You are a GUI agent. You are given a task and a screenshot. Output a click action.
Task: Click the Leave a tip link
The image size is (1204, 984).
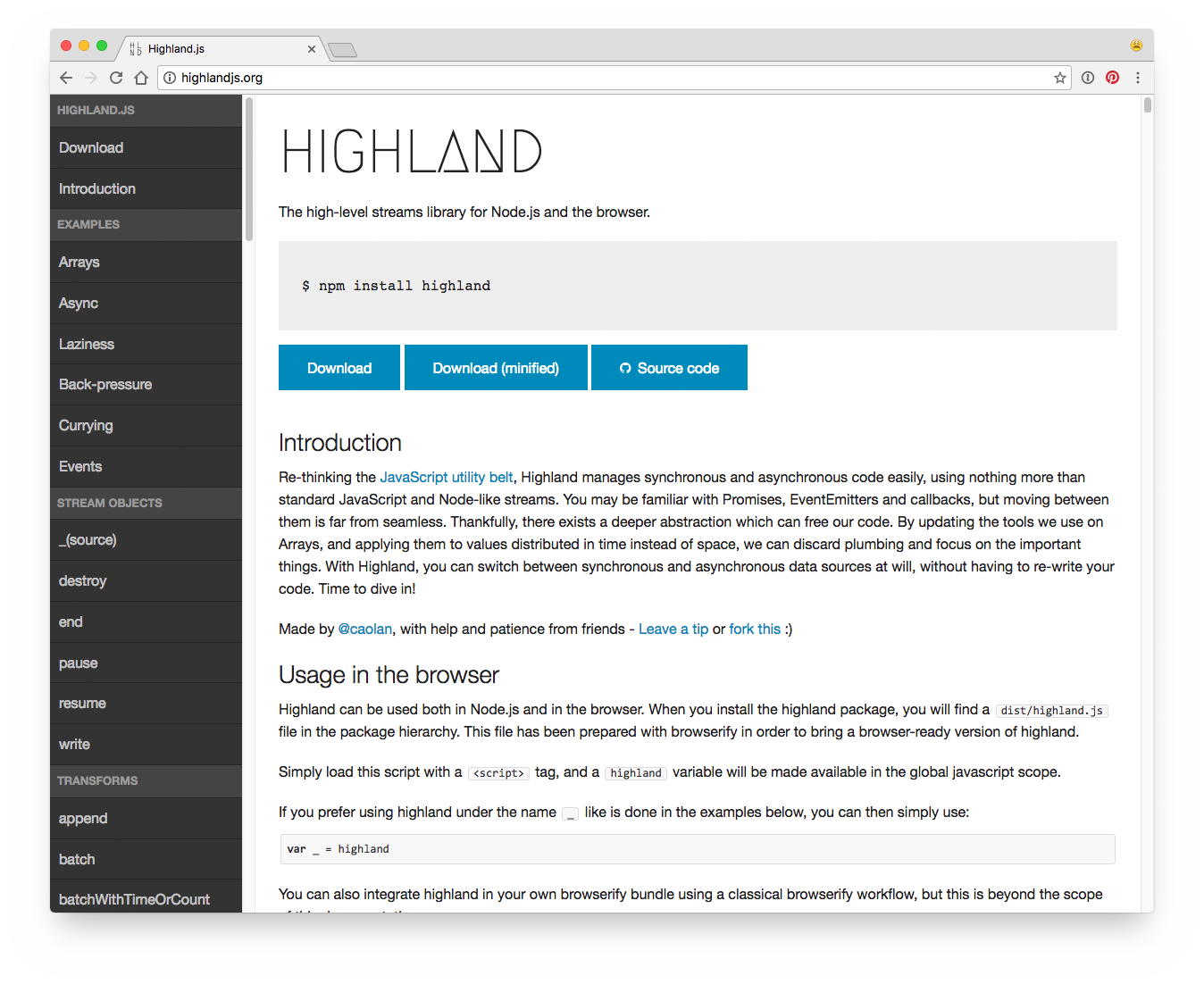pyautogui.click(x=673, y=630)
